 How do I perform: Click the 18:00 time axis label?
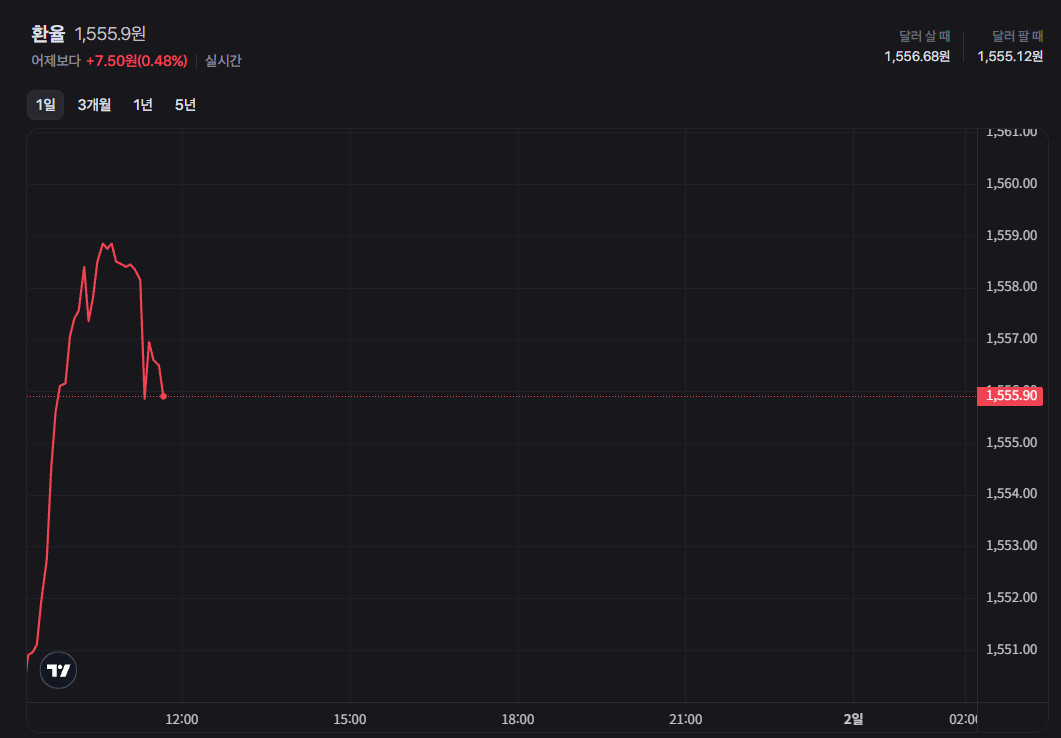tap(518, 720)
